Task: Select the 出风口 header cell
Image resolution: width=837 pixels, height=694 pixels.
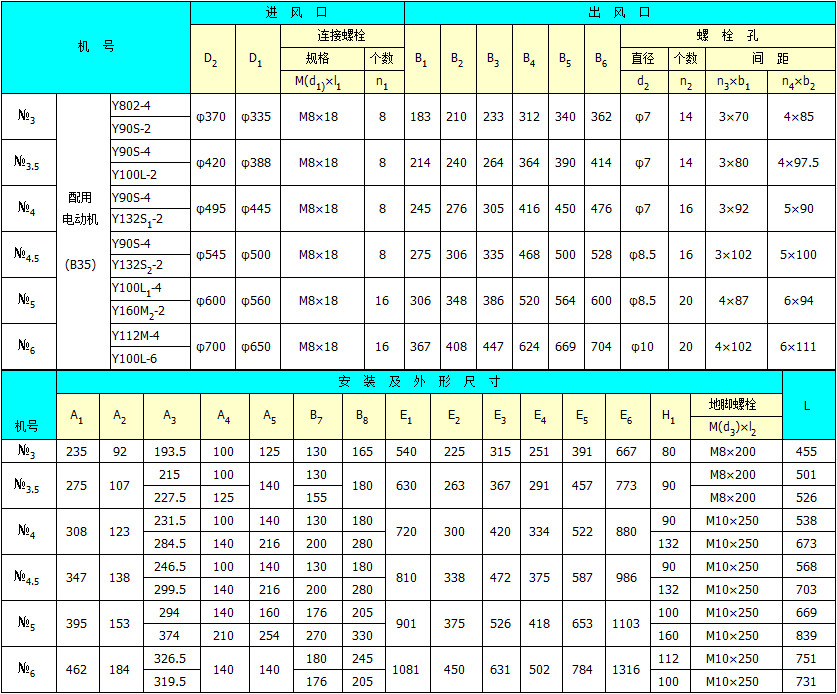Action: point(620,13)
